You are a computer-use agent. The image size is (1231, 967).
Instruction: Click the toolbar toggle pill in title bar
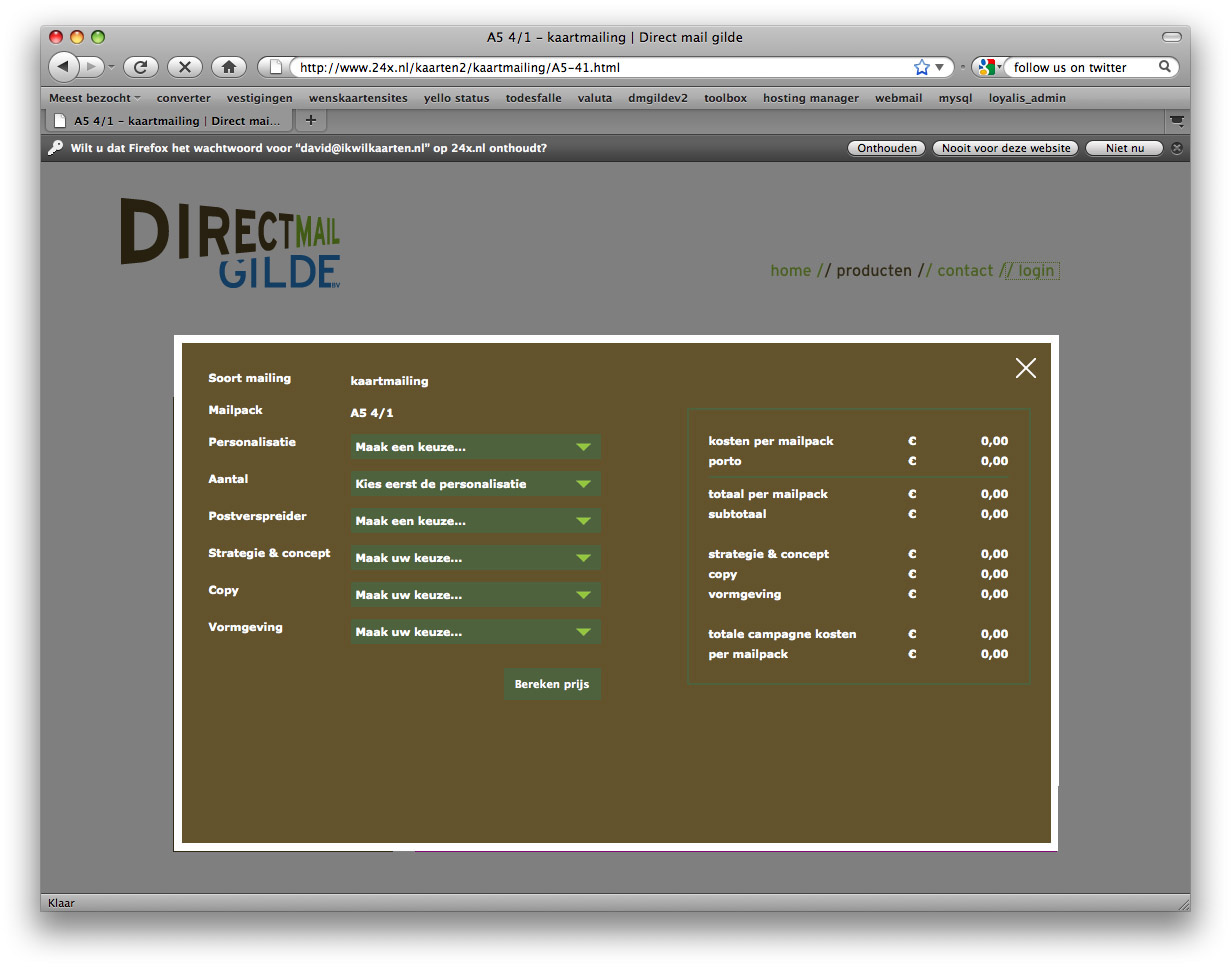coord(1172,37)
